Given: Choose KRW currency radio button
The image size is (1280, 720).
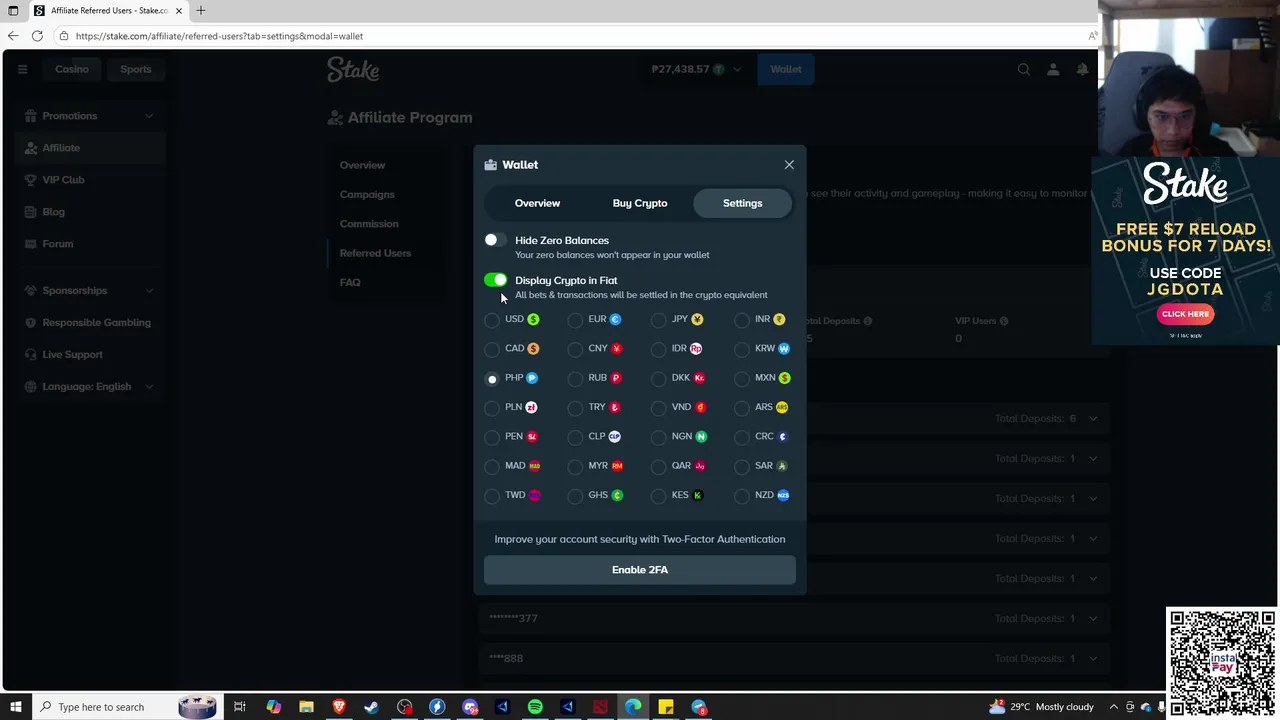Looking at the screenshot, I should click(741, 350).
